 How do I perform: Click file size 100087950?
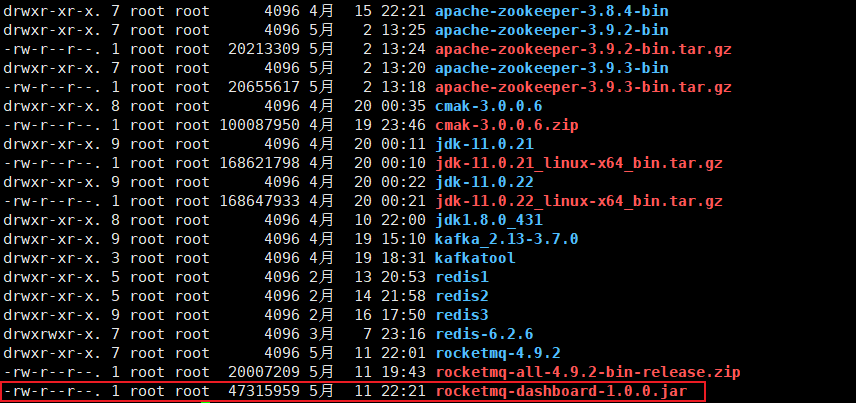[x=260, y=125]
